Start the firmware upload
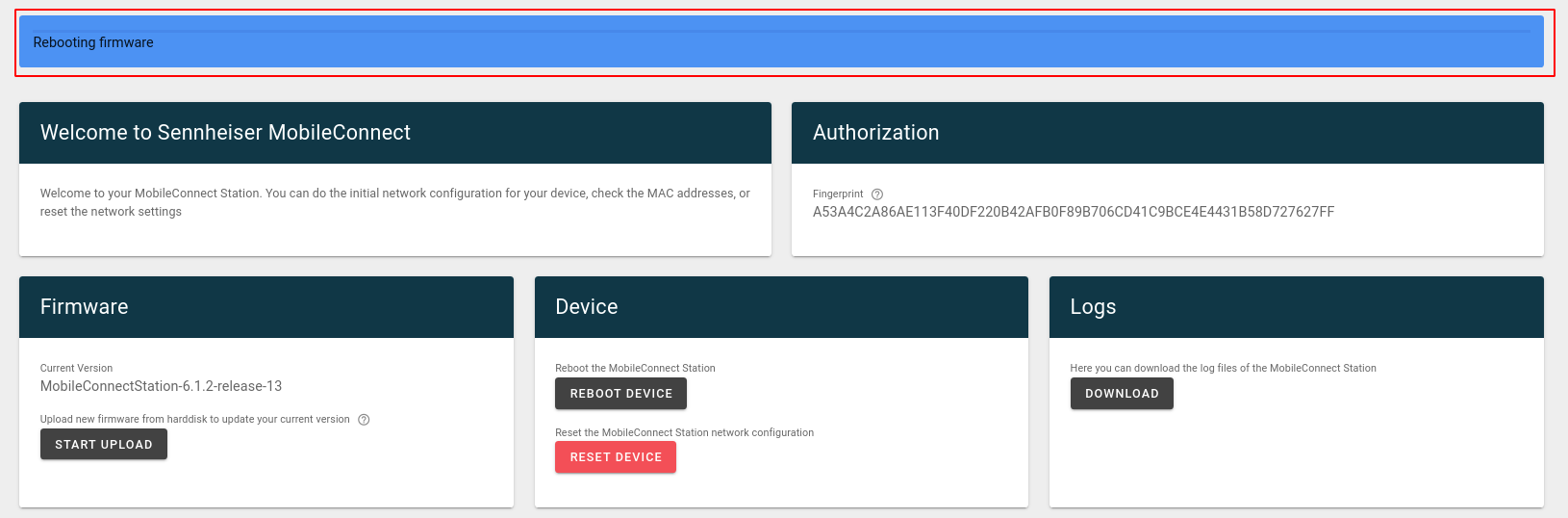The height and width of the screenshot is (518, 1568). click(x=104, y=444)
